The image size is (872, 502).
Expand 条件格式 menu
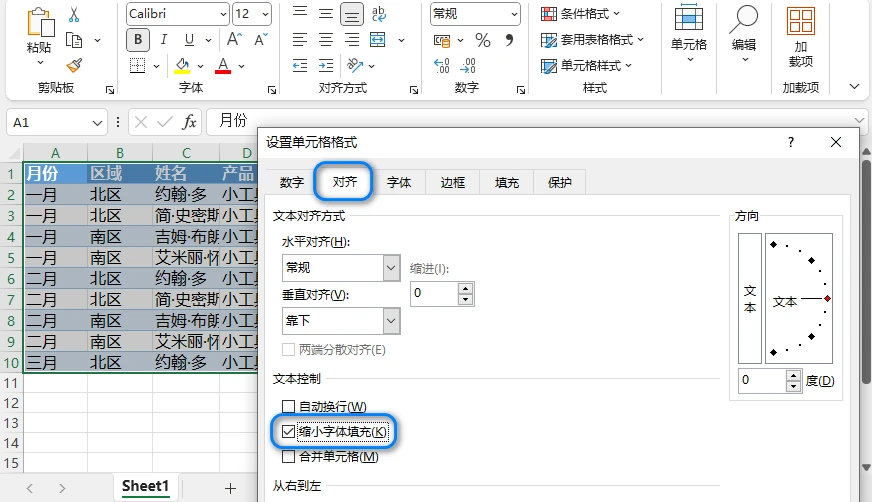580,13
